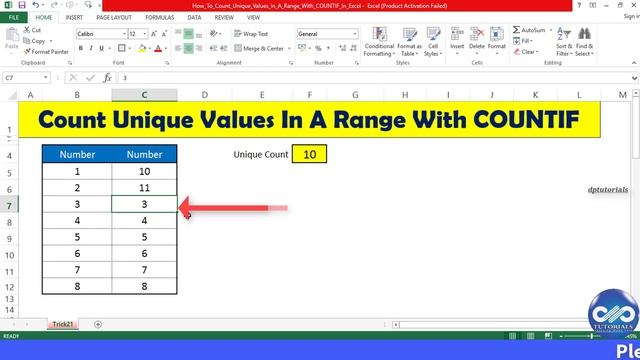
Task: Click the Cut scissors command
Action: [x=32, y=30]
